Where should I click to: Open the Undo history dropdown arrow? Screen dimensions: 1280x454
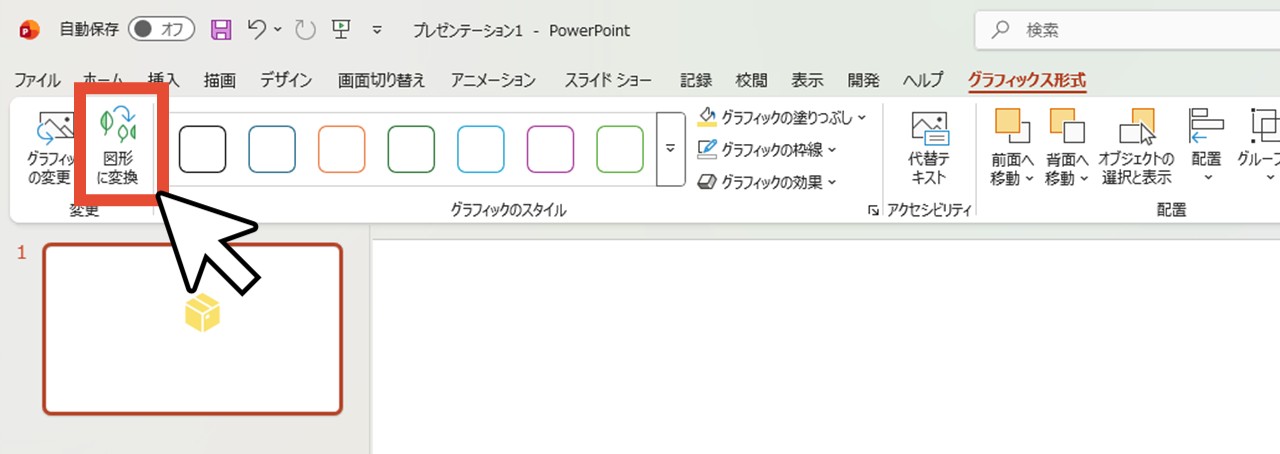click(278, 31)
